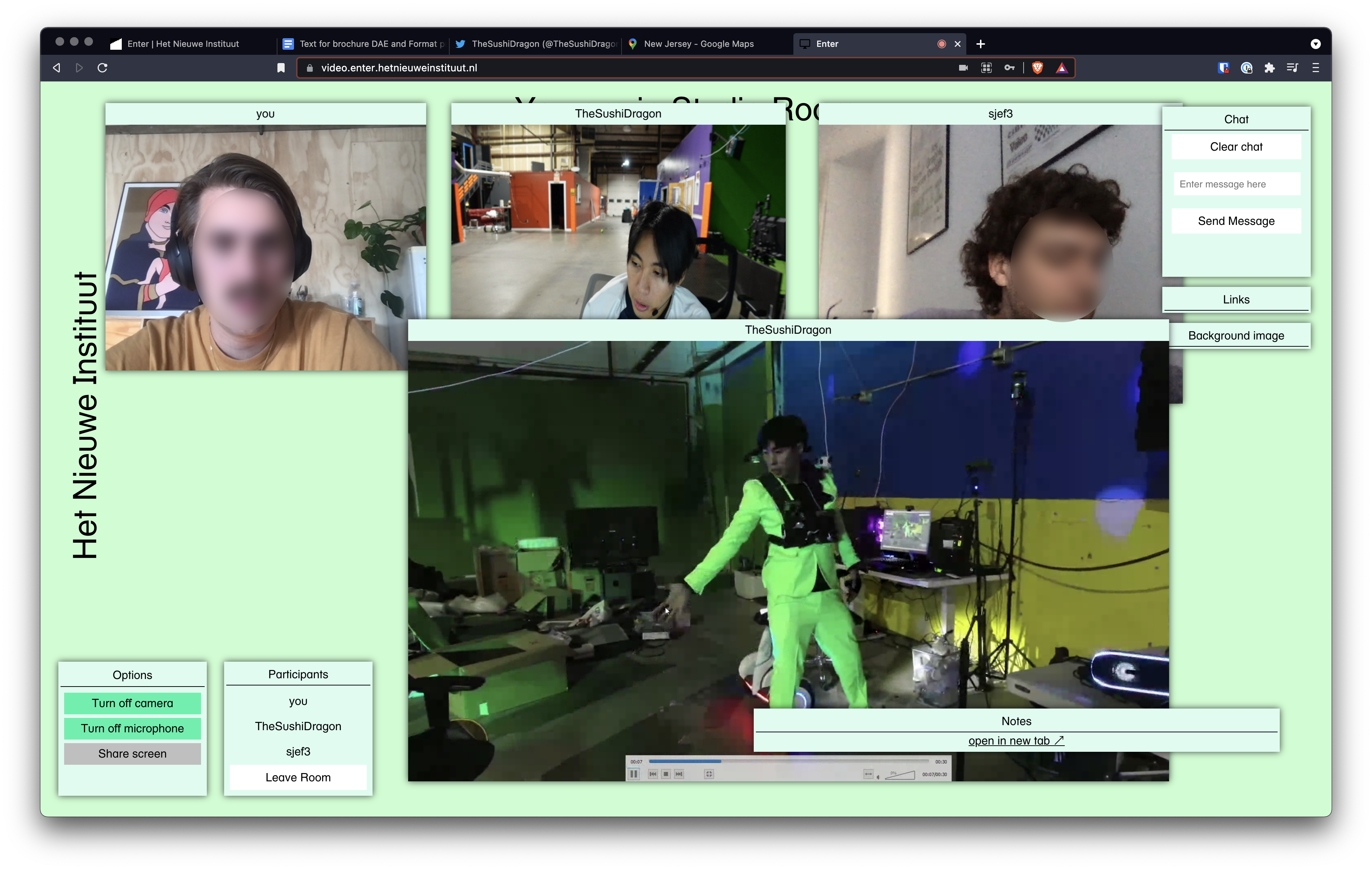1372x870 pixels.
Task: Click the Leave Room button
Action: tap(298, 777)
